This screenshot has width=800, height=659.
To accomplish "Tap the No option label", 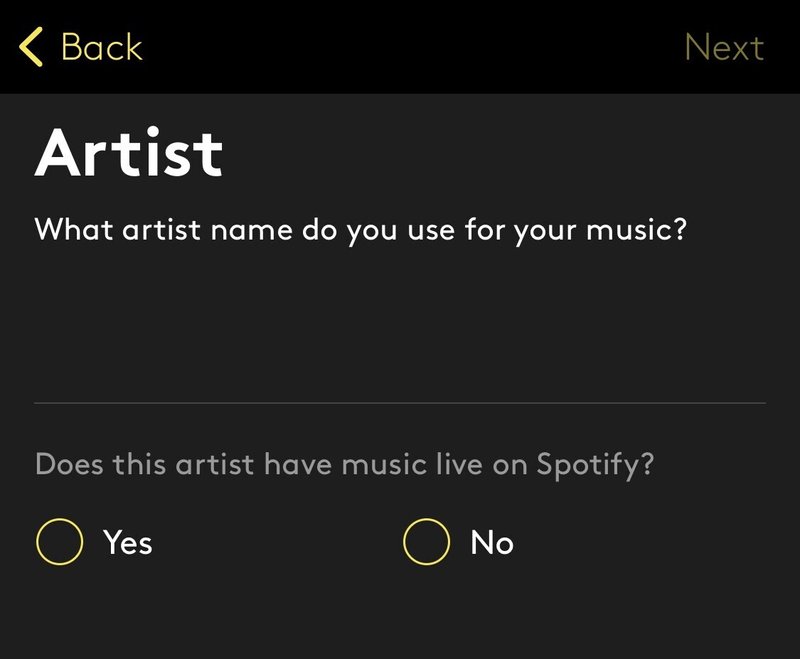I will (492, 542).
